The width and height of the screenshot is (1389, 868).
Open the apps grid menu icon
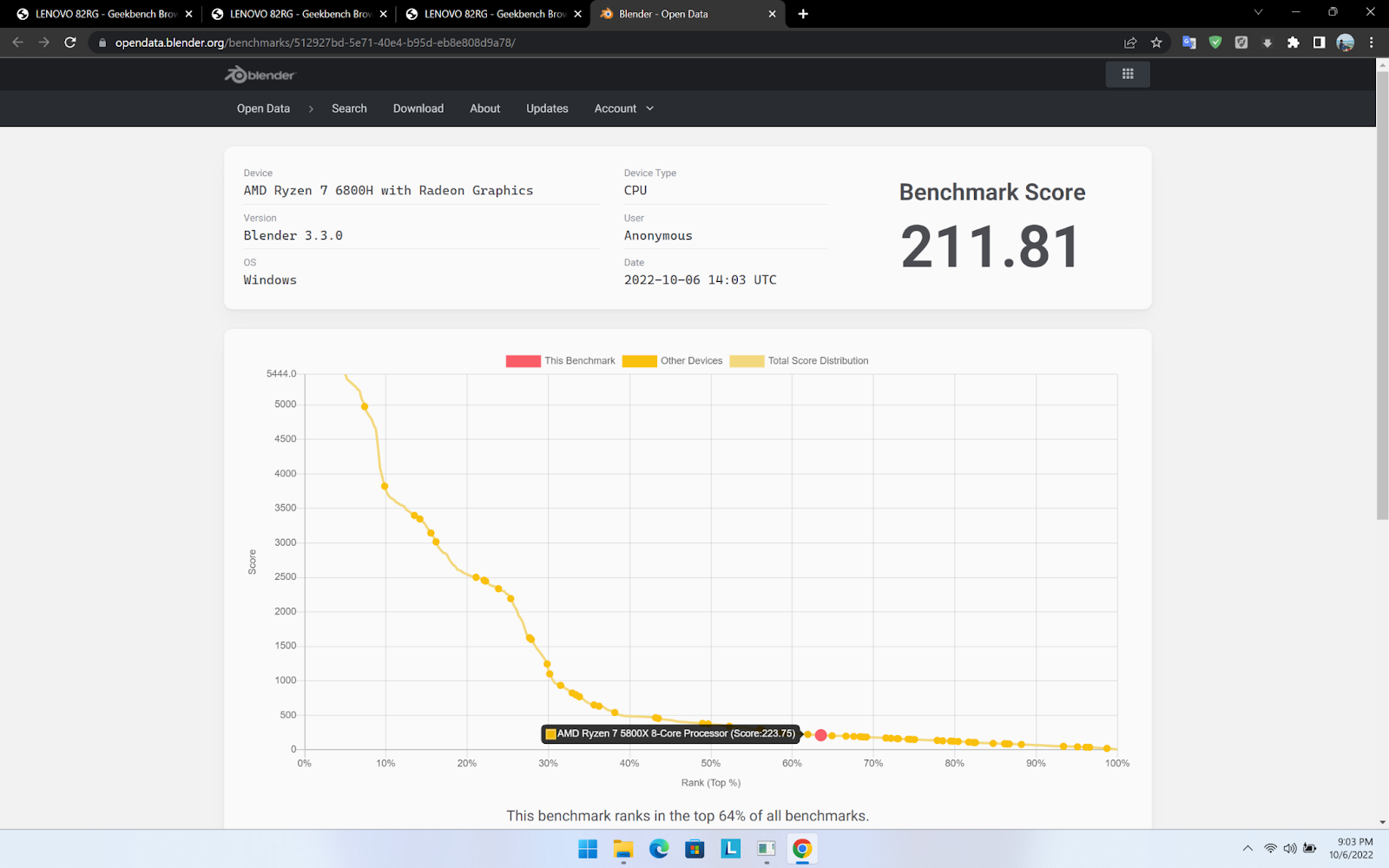1128,74
